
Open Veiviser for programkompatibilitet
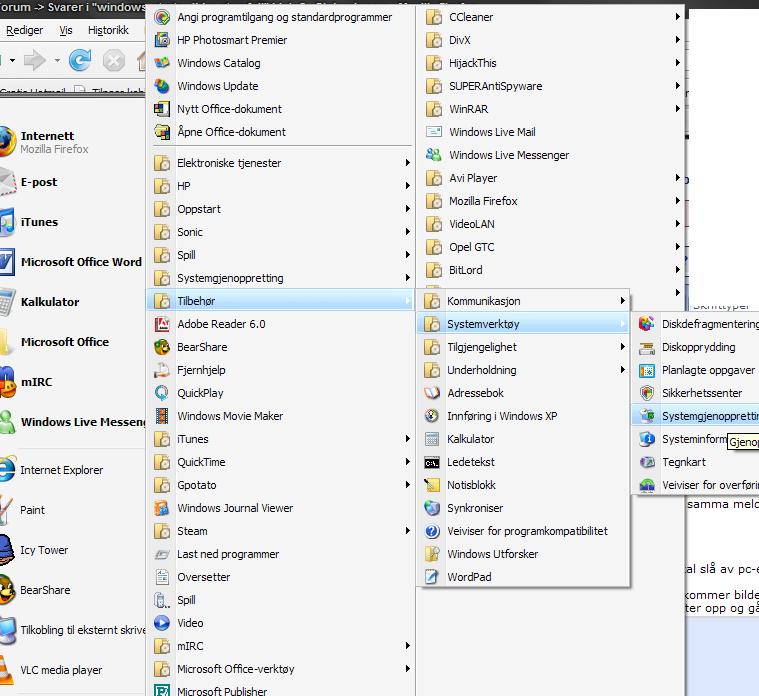click(x=525, y=531)
